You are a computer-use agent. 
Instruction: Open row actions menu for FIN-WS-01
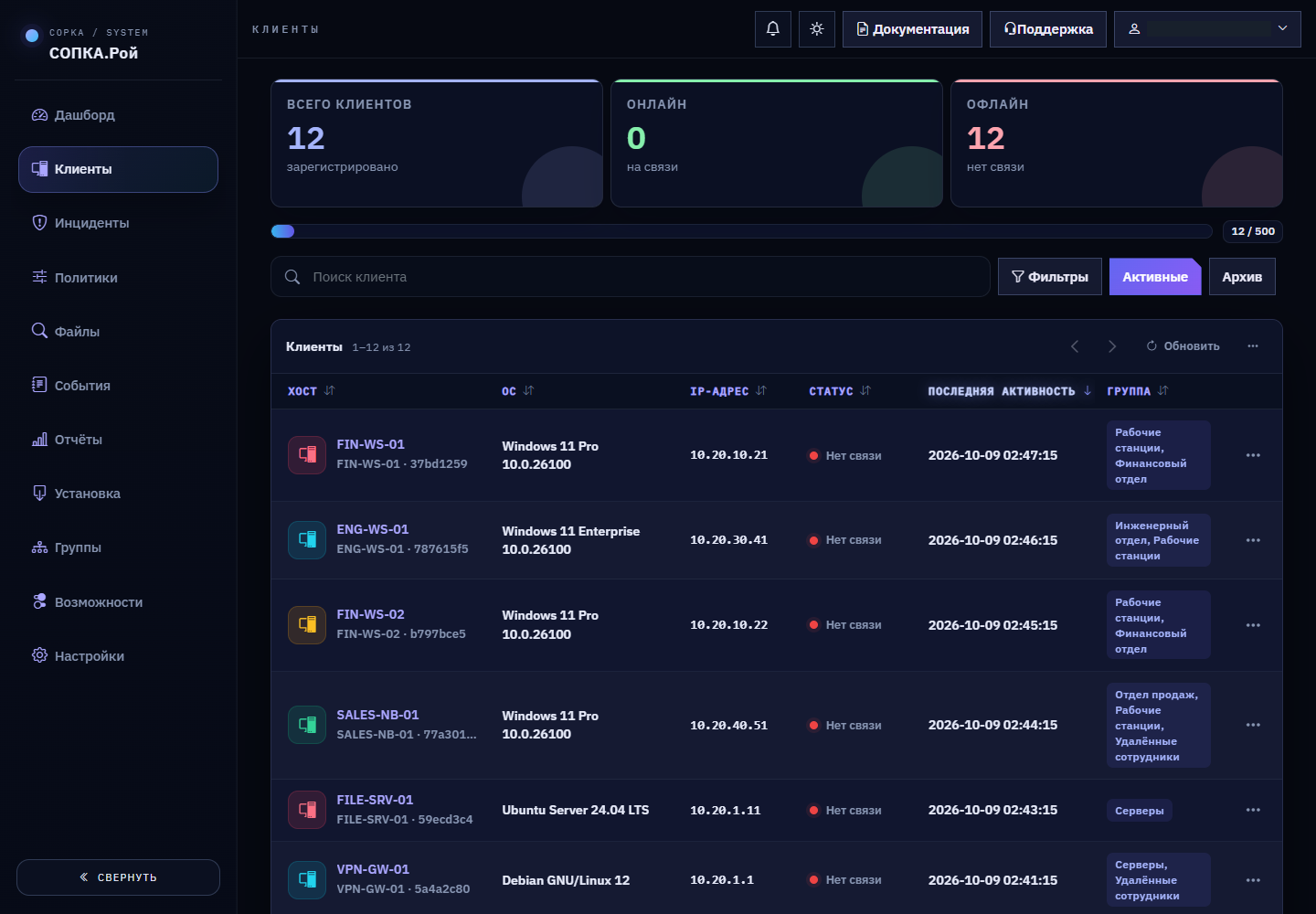[1253, 455]
